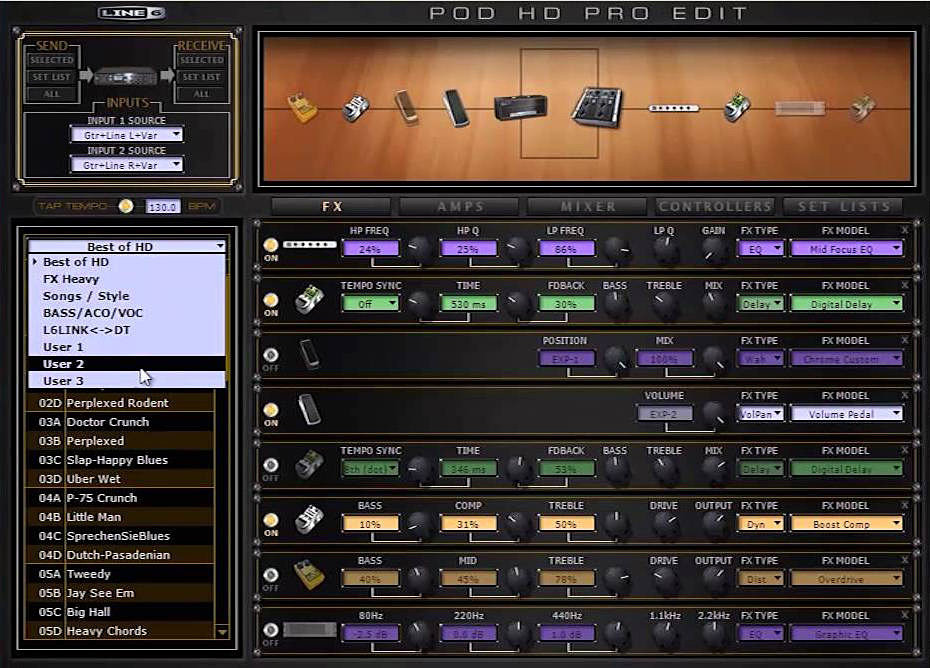Screen dimensions: 930x668
Task: Click Receive All button
Action: click(202, 94)
